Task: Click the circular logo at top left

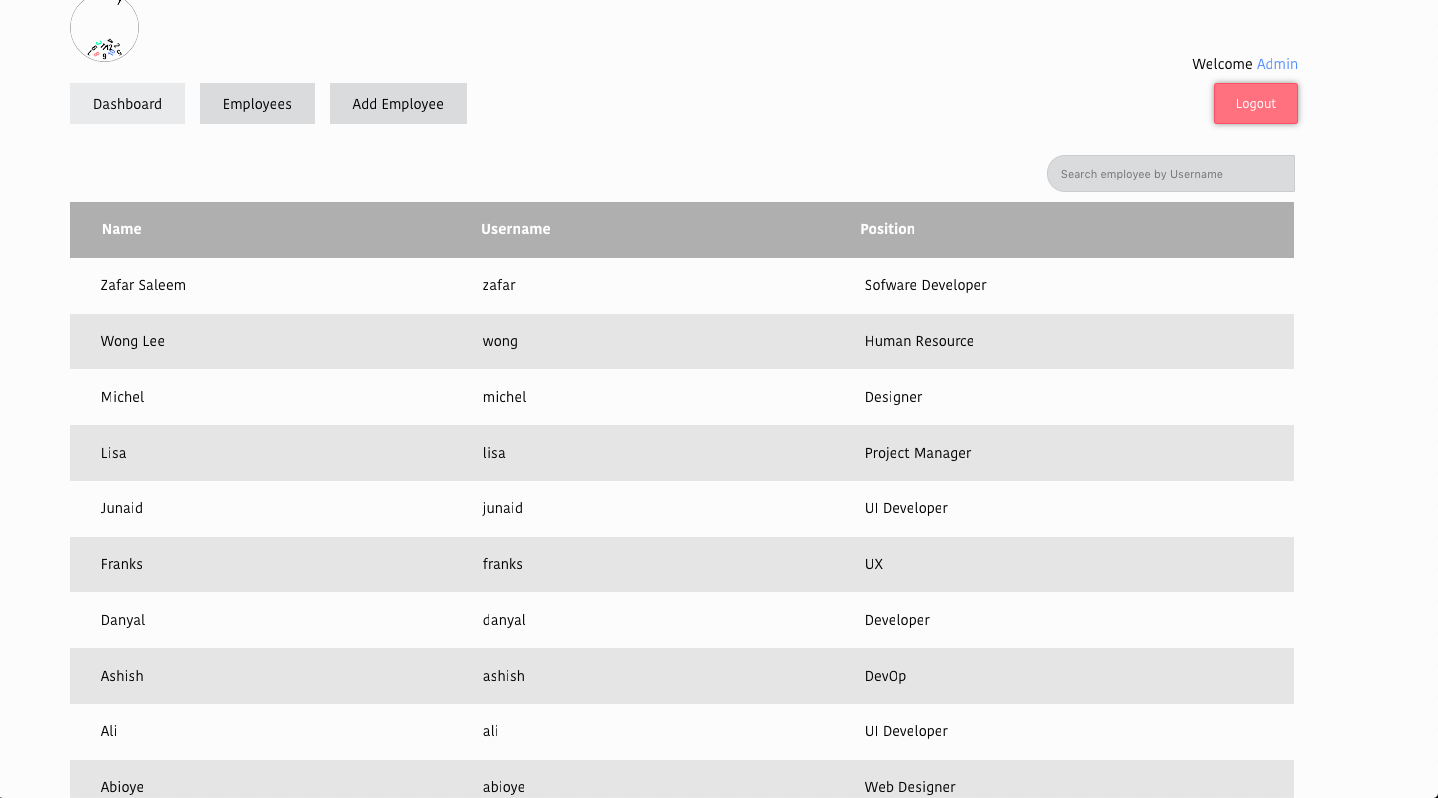Action: pos(104,29)
